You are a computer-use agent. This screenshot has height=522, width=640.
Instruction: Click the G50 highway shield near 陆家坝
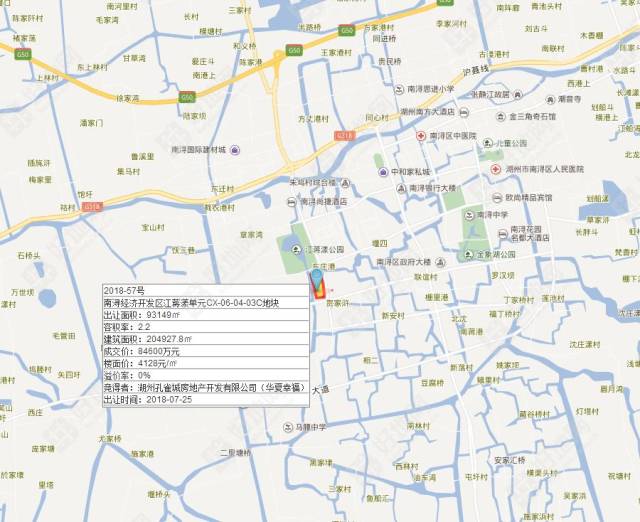click(x=187, y=98)
